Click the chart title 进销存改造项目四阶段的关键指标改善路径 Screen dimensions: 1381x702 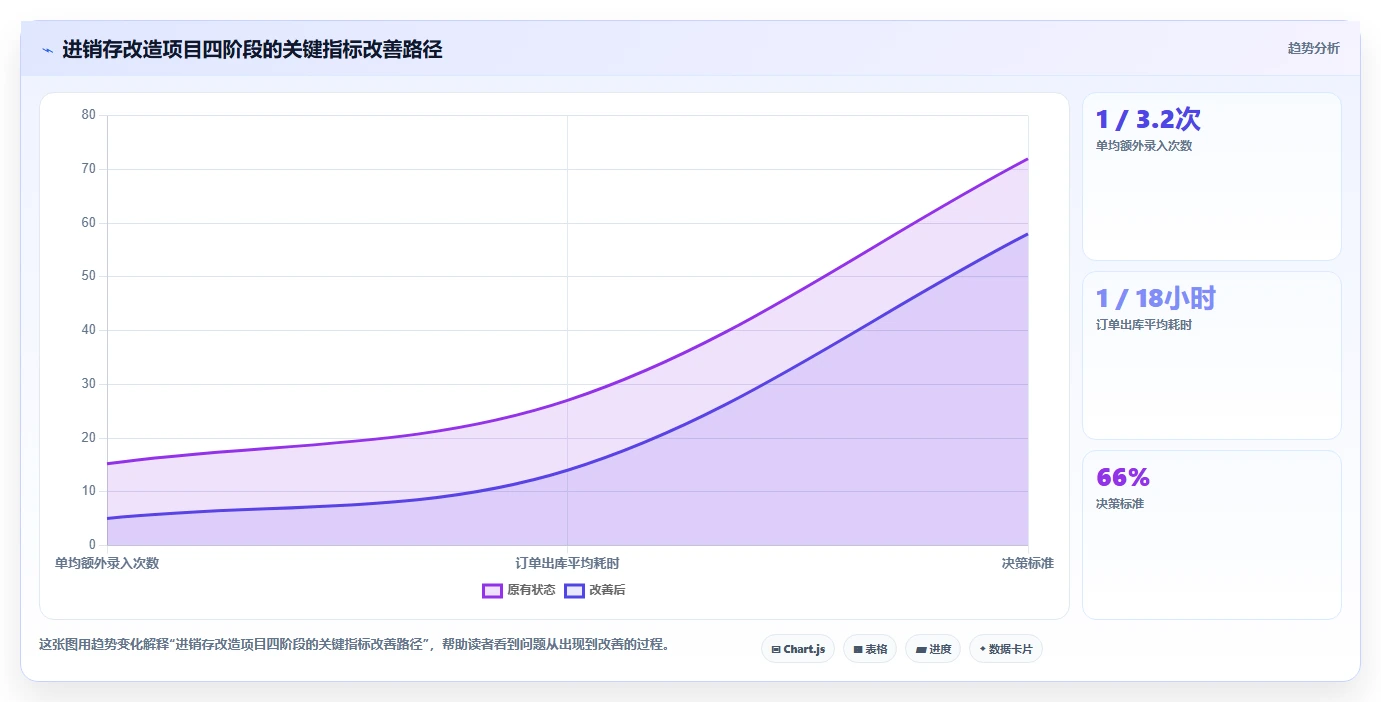(x=252, y=49)
